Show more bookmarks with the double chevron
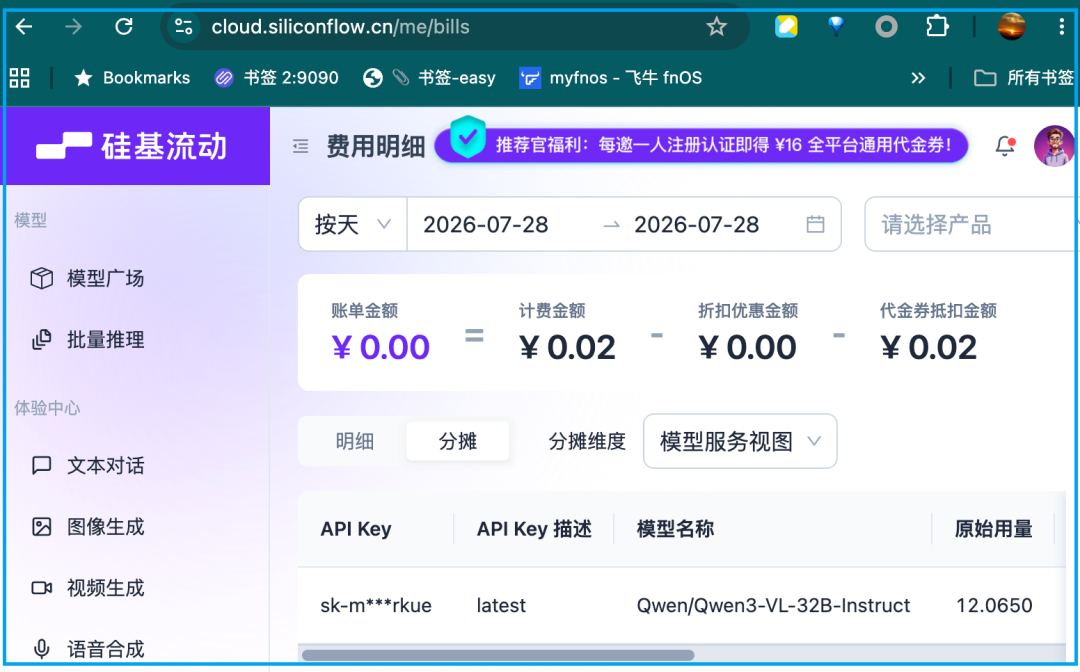The image size is (1080, 672). [x=917, y=78]
